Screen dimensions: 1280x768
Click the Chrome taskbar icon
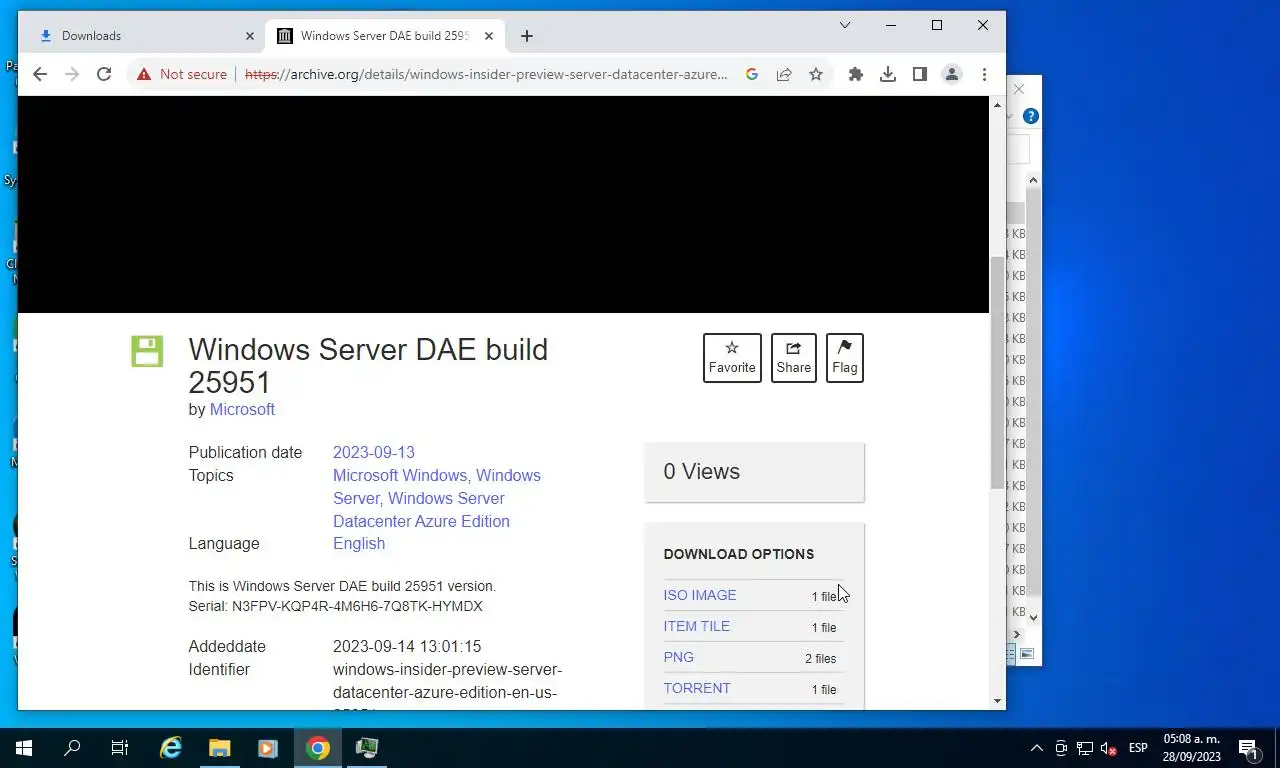[x=317, y=748]
